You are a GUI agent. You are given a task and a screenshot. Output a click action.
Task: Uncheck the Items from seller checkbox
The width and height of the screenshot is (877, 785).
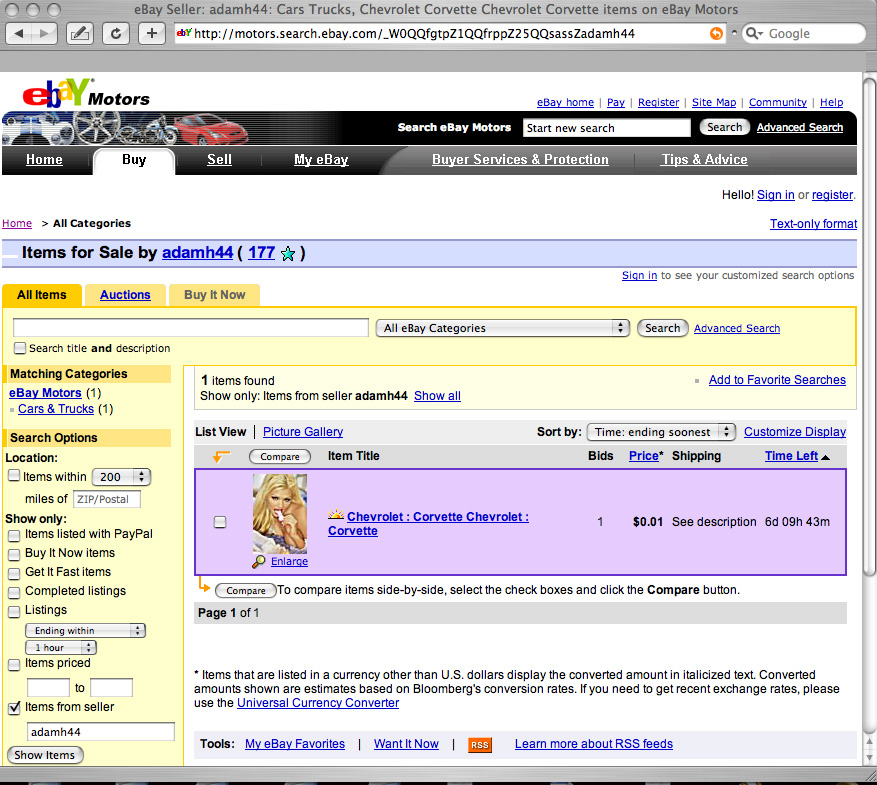pyautogui.click(x=14, y=708)
